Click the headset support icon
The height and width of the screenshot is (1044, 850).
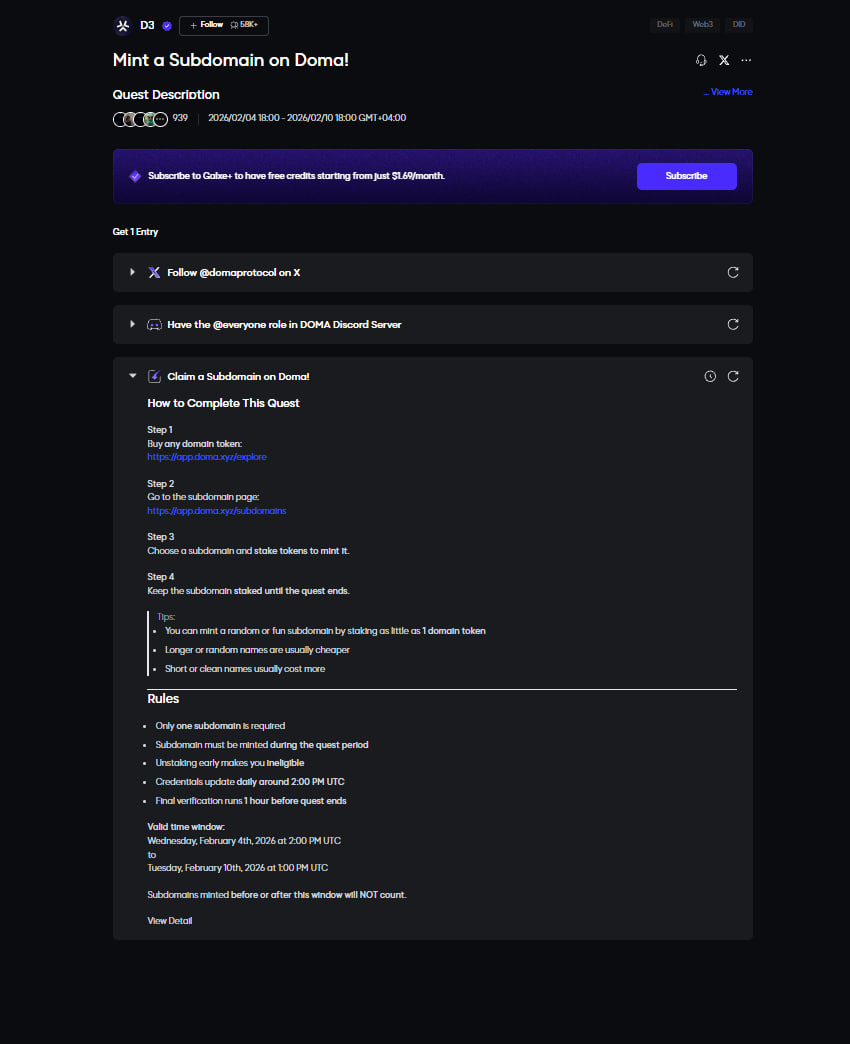pos(701,60)
